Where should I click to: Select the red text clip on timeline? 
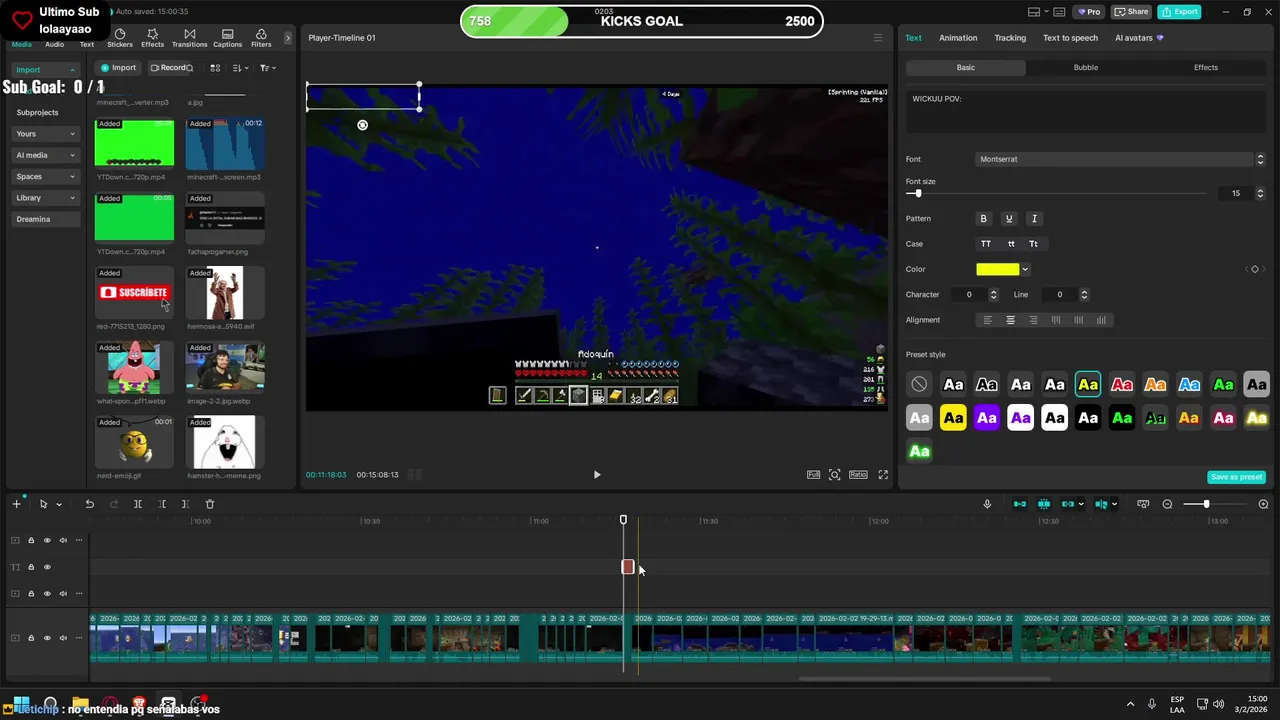click(x=628, y=567)
